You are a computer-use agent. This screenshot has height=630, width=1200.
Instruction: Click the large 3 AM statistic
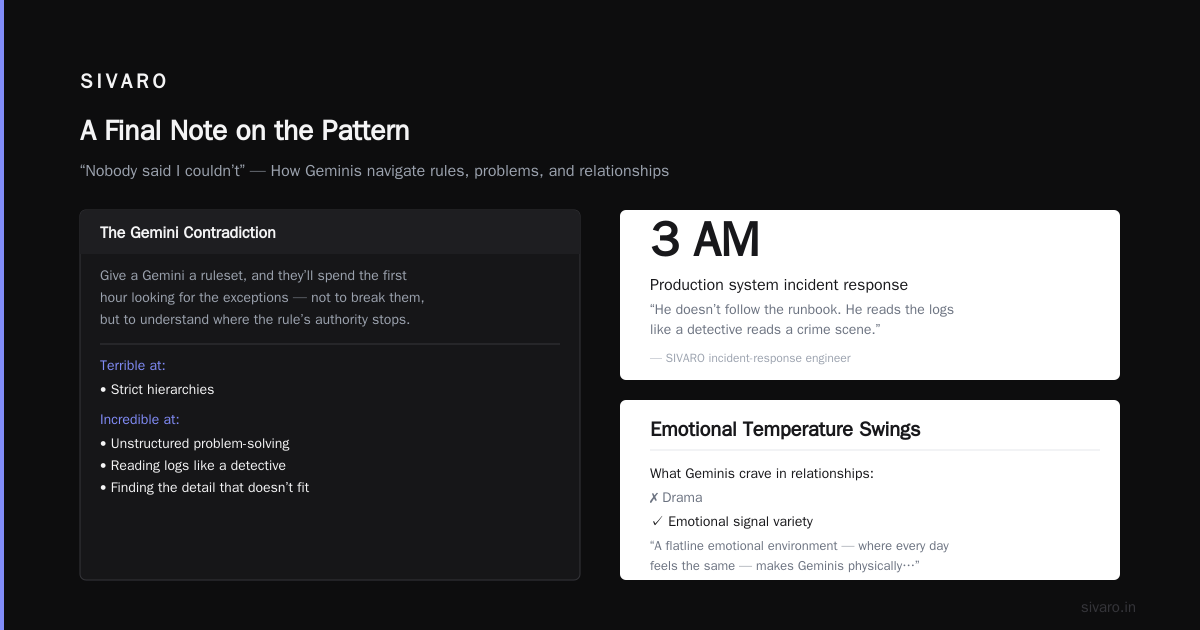point(705,240)
